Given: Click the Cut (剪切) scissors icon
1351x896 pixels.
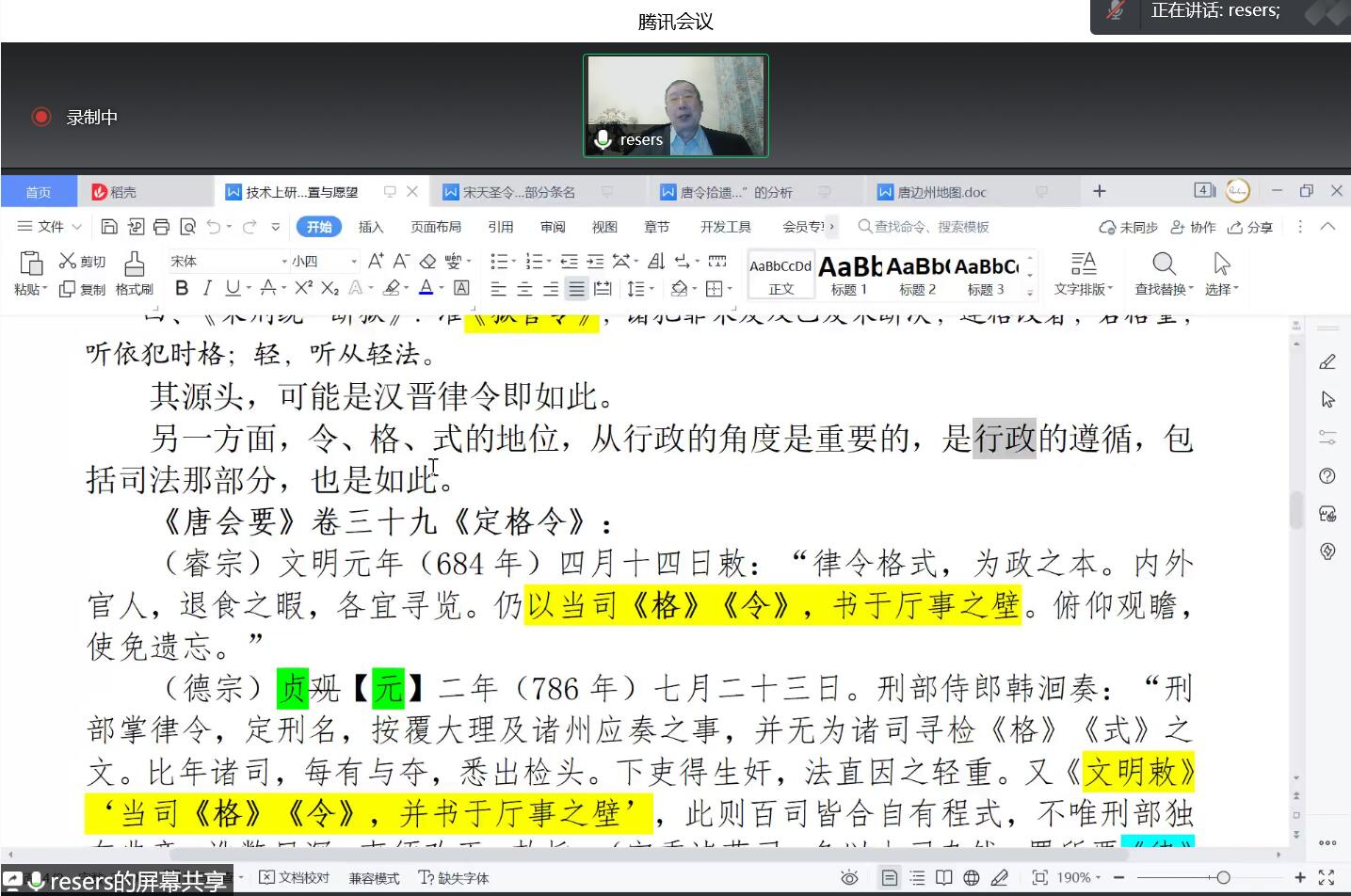Looking at the screenshot, I should (68, 262).
